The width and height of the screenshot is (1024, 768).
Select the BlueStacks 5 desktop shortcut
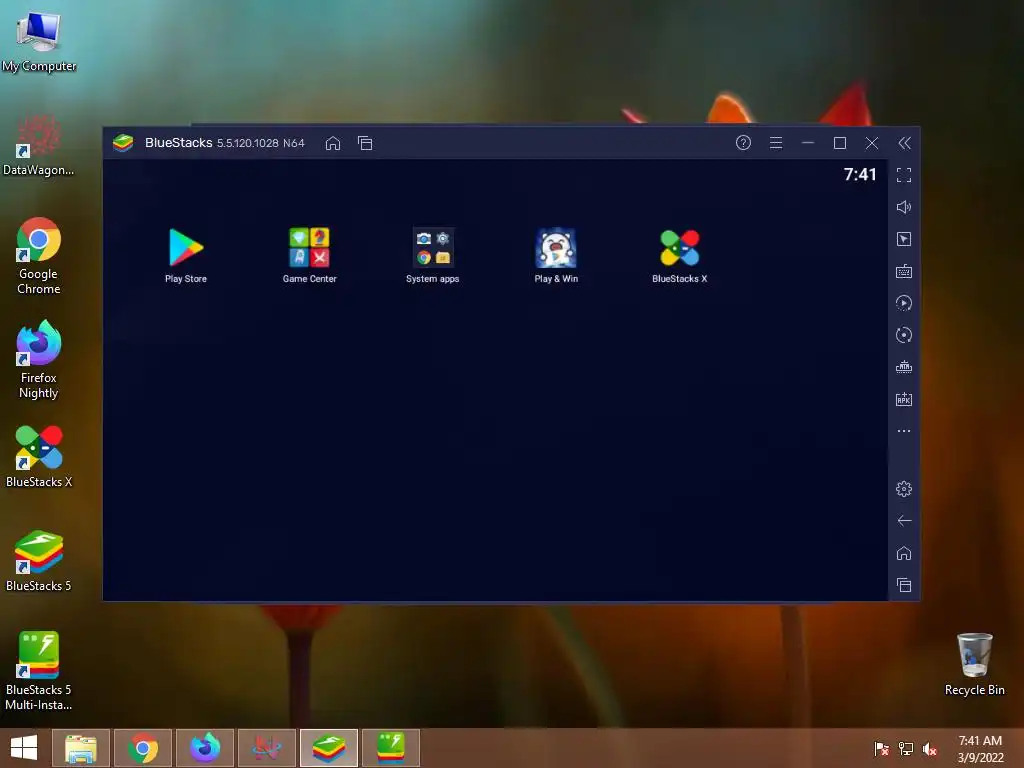tap(39, 561)
